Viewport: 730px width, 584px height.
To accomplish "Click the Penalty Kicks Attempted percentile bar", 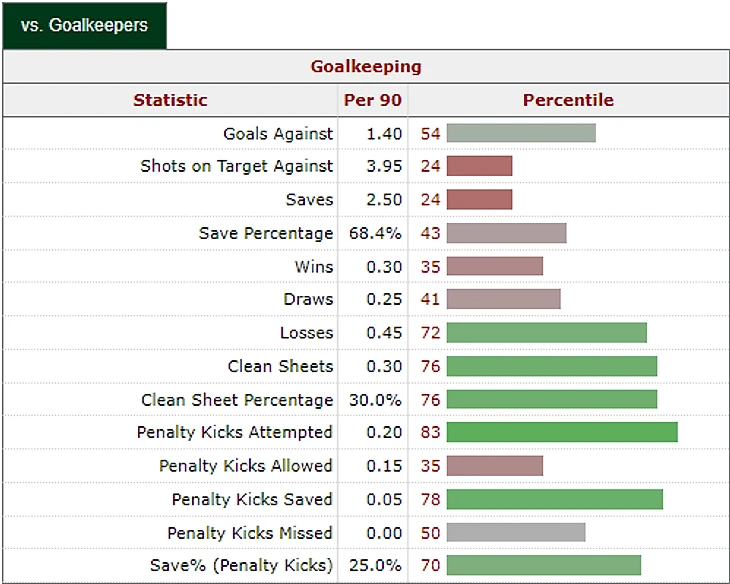I will point(562,432).
